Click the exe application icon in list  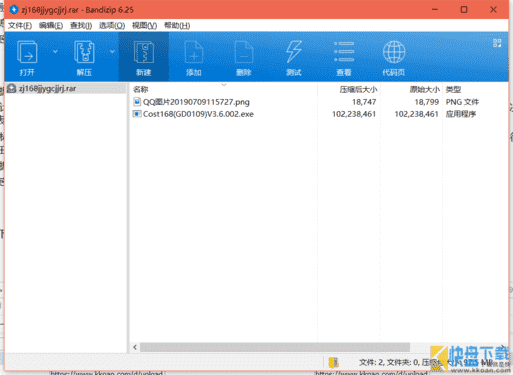click(x=137, y=114)
